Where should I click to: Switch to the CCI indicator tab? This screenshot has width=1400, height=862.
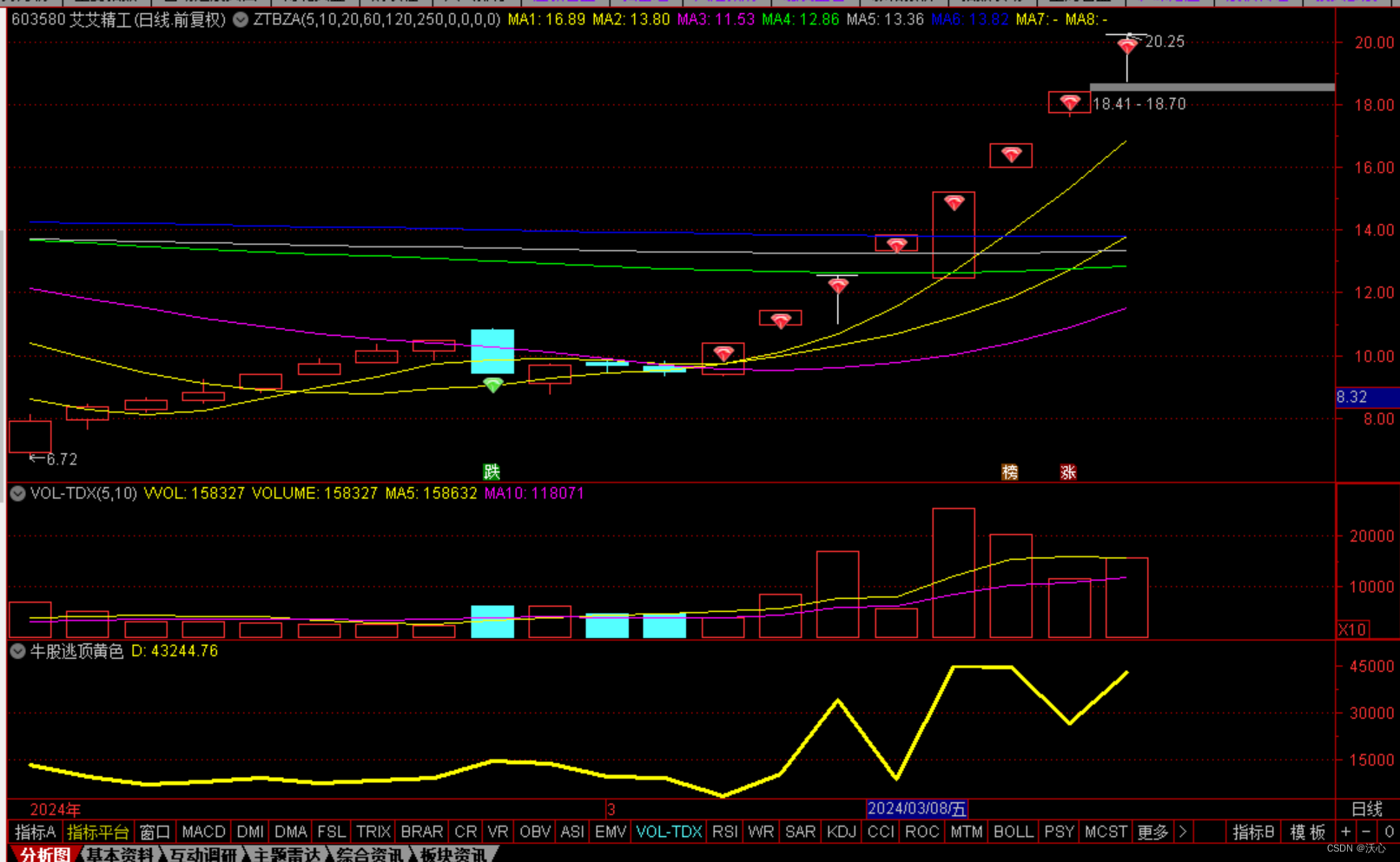click(x=881, y=832)
